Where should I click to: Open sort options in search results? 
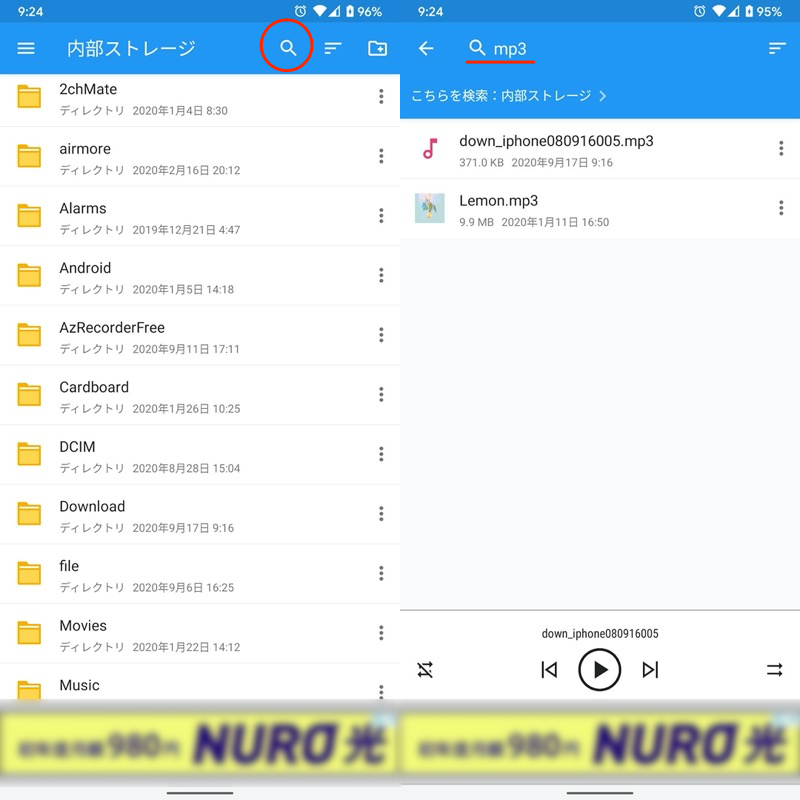tap(777, 48)
